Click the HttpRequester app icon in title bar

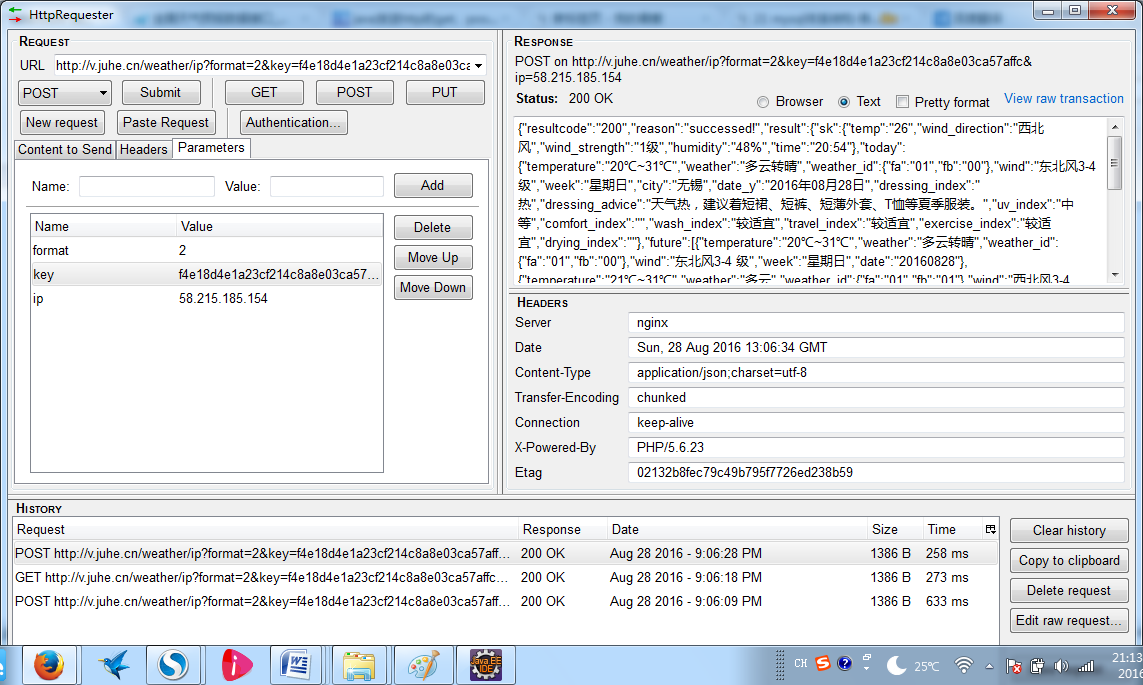(x=15, y=14)
